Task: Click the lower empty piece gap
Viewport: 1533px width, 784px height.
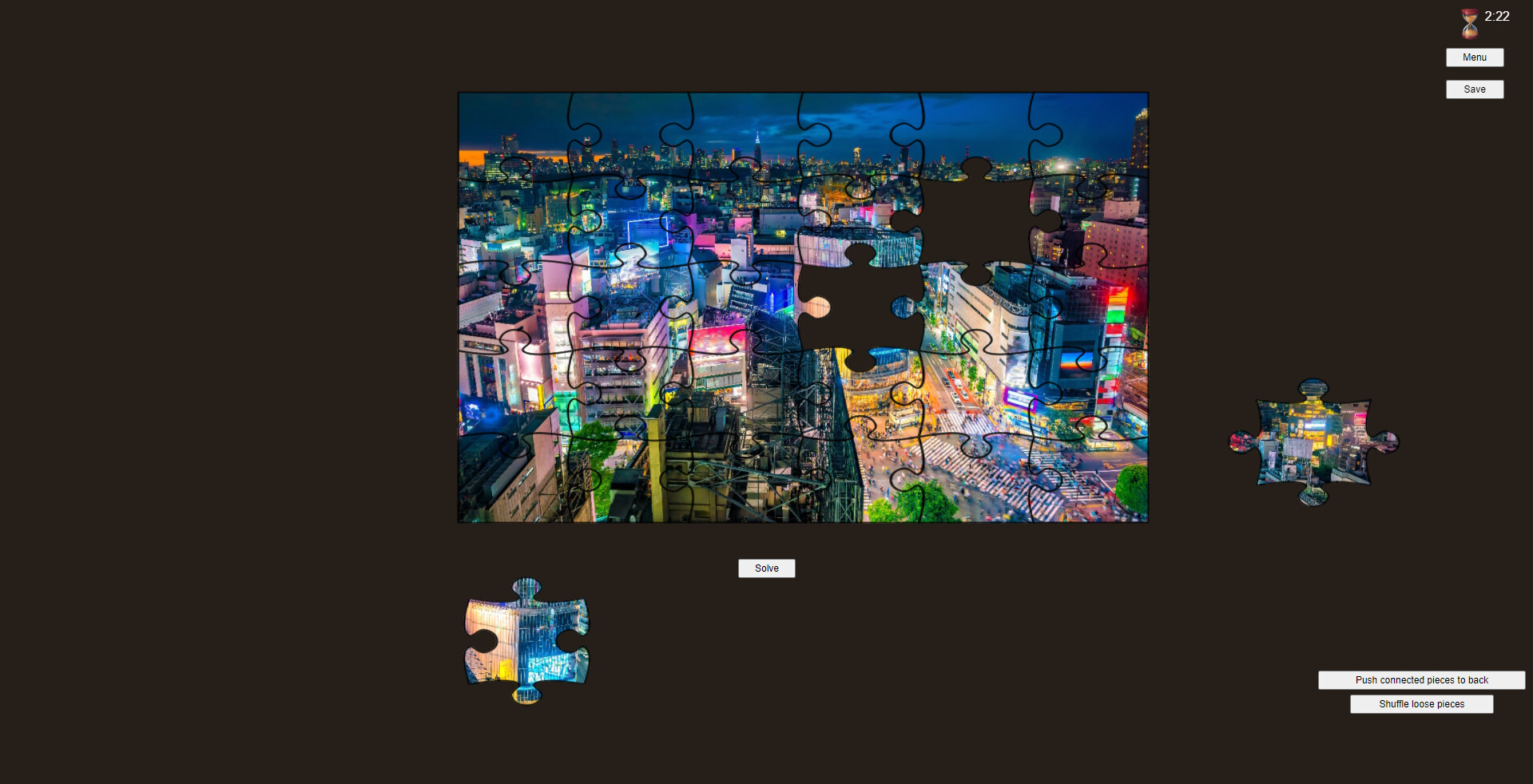Action: click(x=859, y=307)
